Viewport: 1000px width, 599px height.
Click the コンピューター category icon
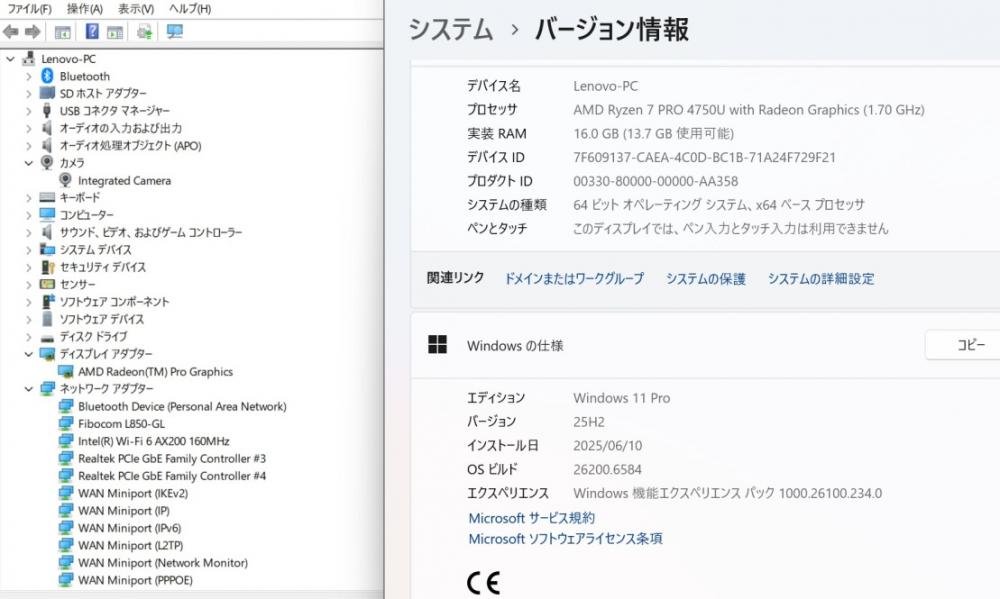pyautogui.click(x=47, y=214)
